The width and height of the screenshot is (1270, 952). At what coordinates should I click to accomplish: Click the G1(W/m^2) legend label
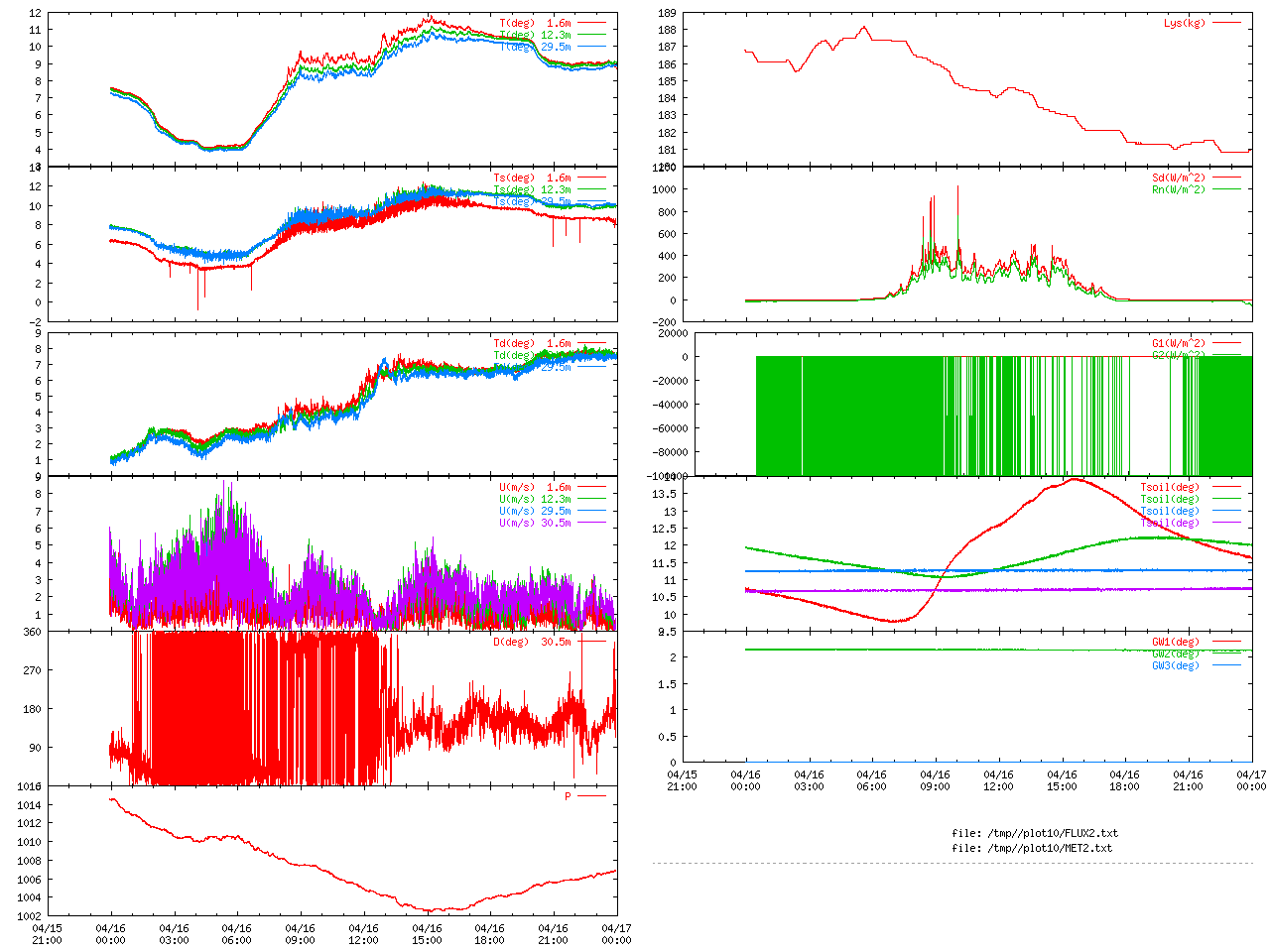tap(1179, 343)
